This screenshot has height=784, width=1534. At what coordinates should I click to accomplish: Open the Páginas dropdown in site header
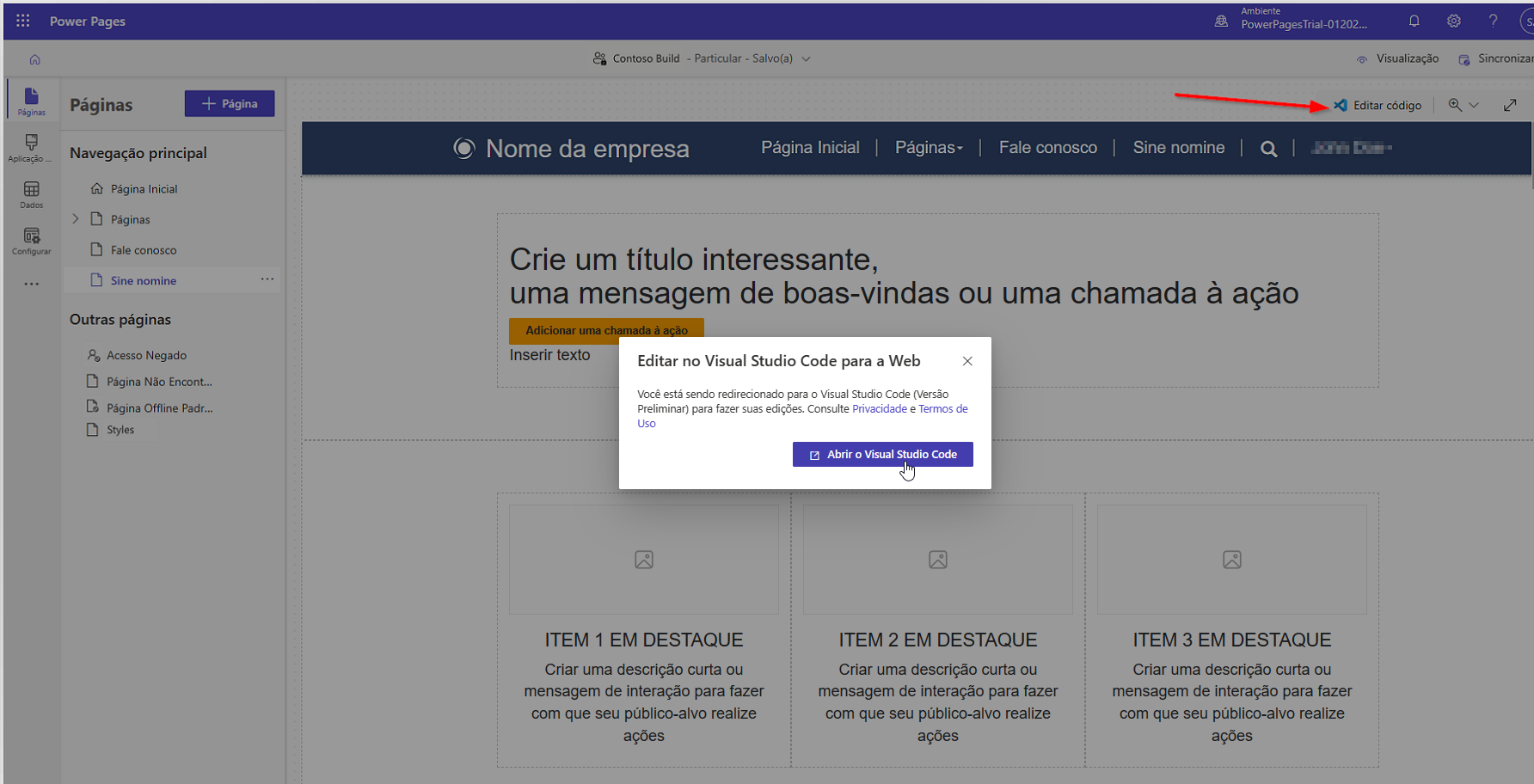point(929,148)
